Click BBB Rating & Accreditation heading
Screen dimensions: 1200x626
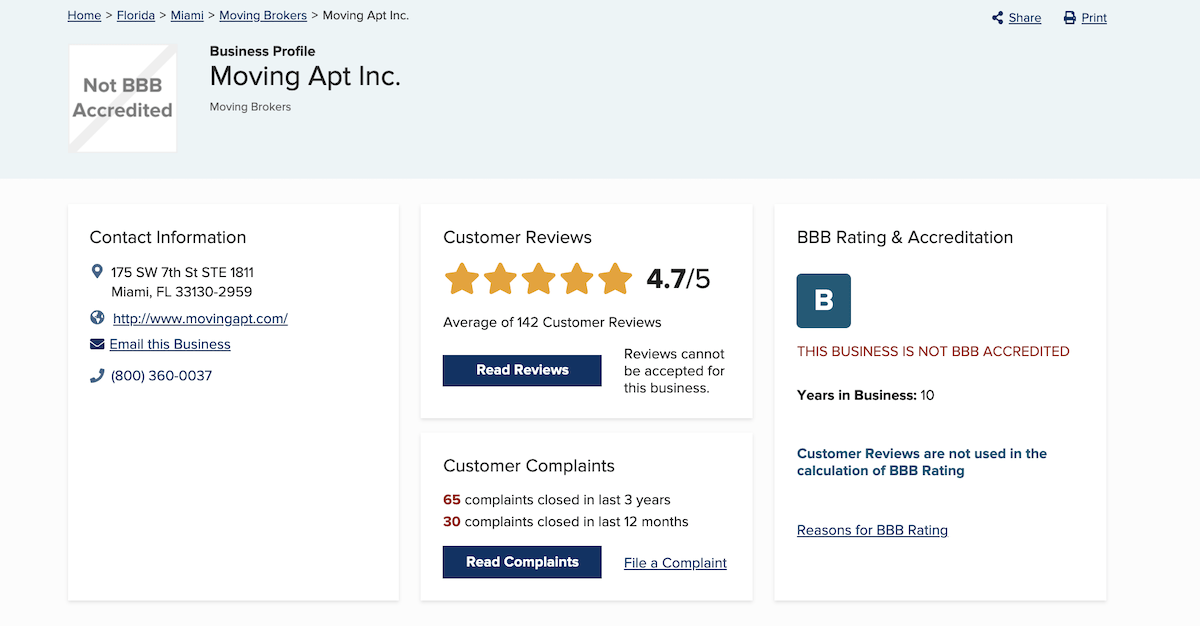click(x=905, y=237)
